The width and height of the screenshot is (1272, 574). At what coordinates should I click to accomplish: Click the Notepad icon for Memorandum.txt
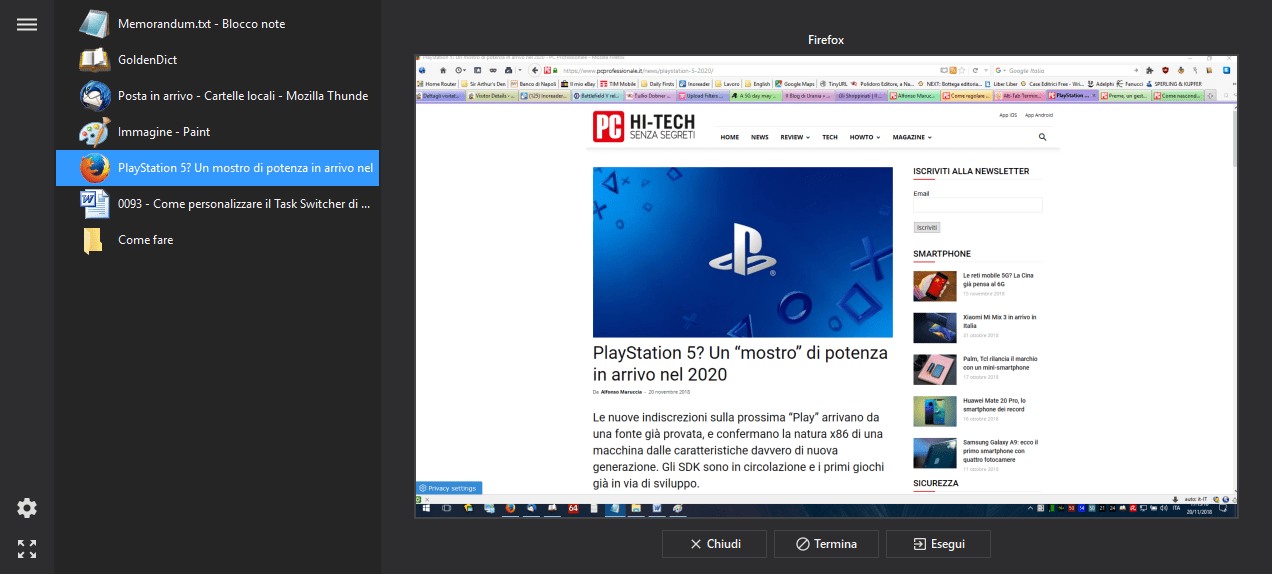click(x=94, y=24)
